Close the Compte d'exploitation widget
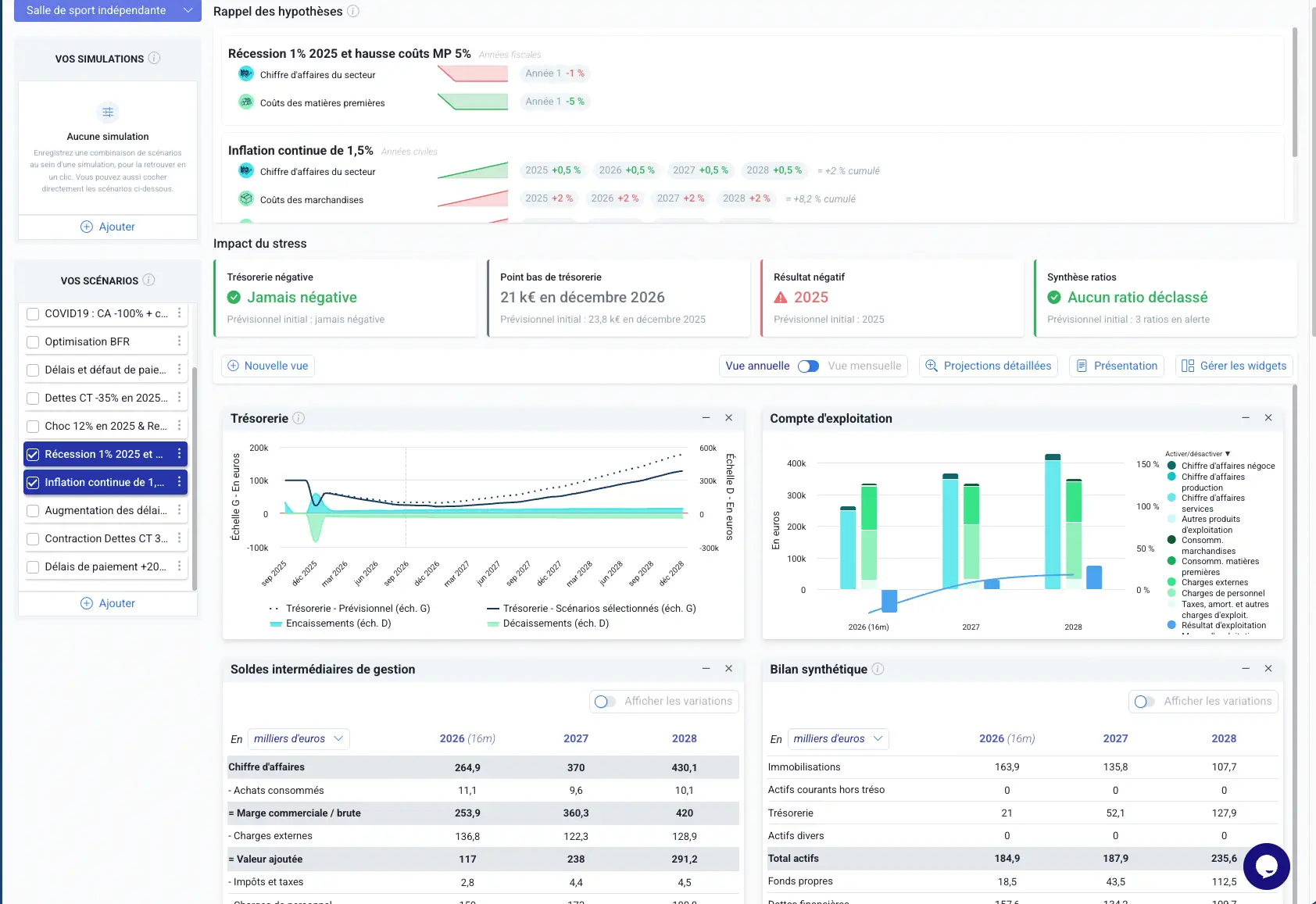This screenshot has width=1316, height=904. 1268,418
